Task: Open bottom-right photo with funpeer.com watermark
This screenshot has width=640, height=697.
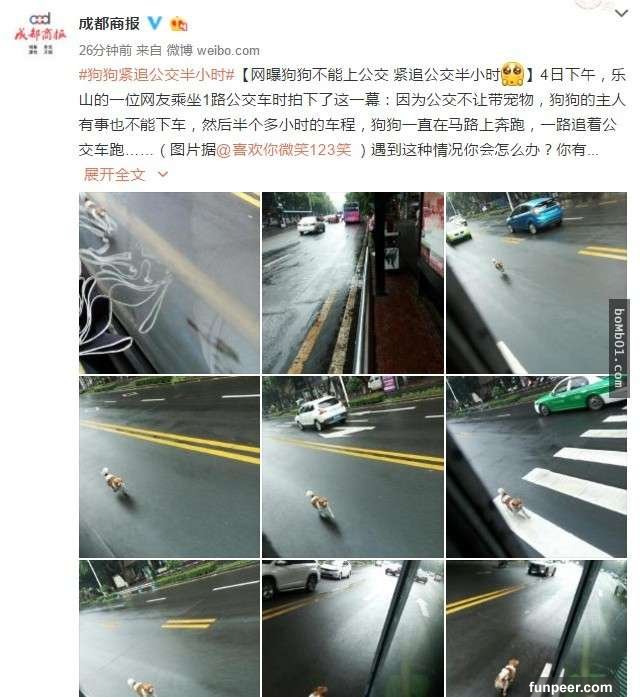Action: pyautogui.click(x=536, y=629)
